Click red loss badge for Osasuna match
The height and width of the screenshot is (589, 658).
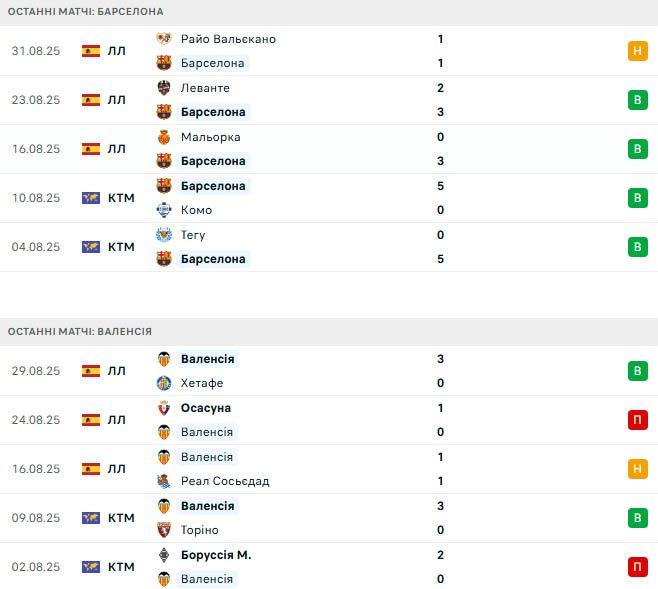[x=637, y=420]
